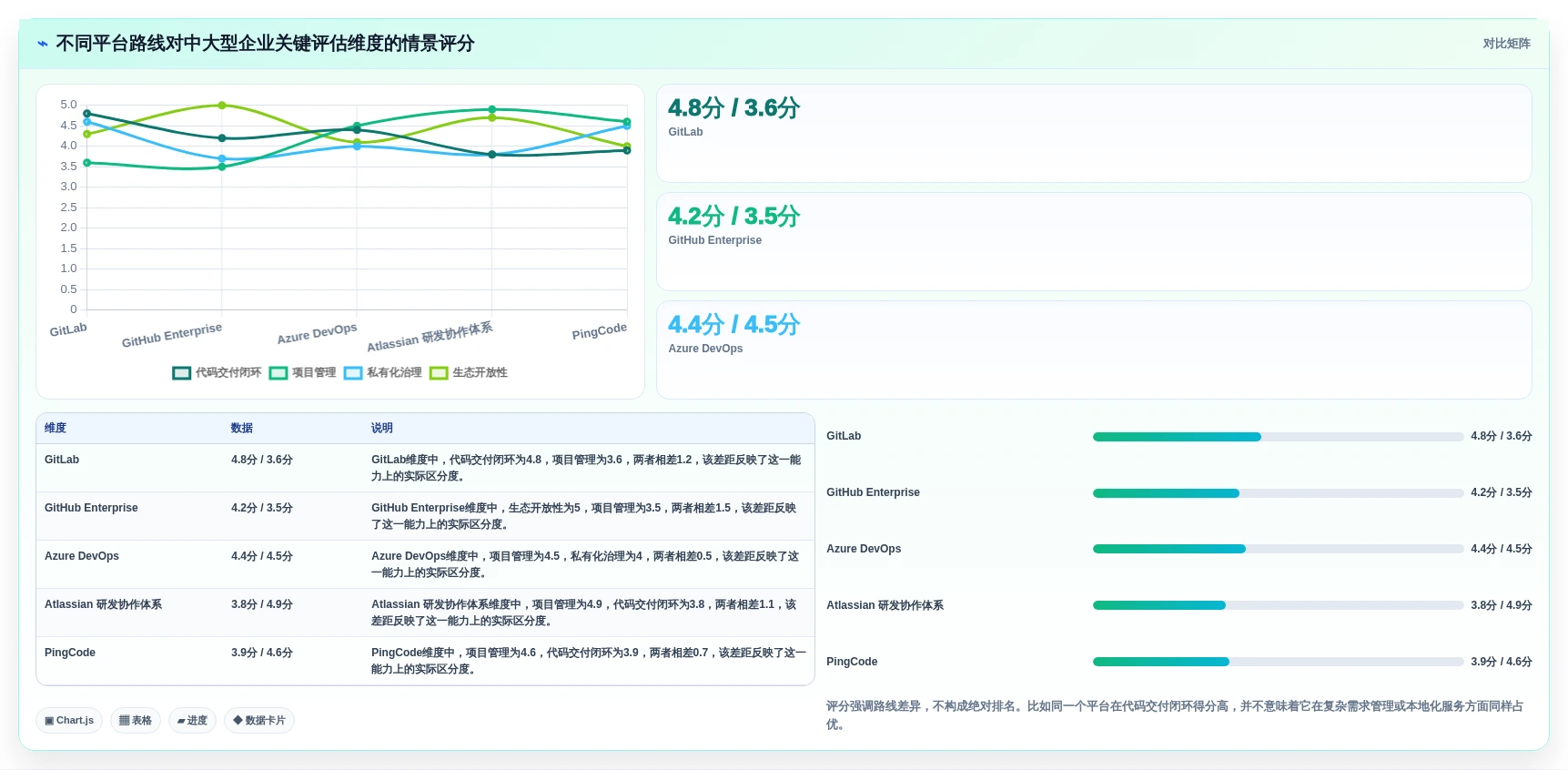The width and height of the screenshot is (1568, 770).
Task: Click the page title 不同平台路线对中大型企业关键评估维度的情景评分
Action: pyautogui.click(x=265, y=44)
